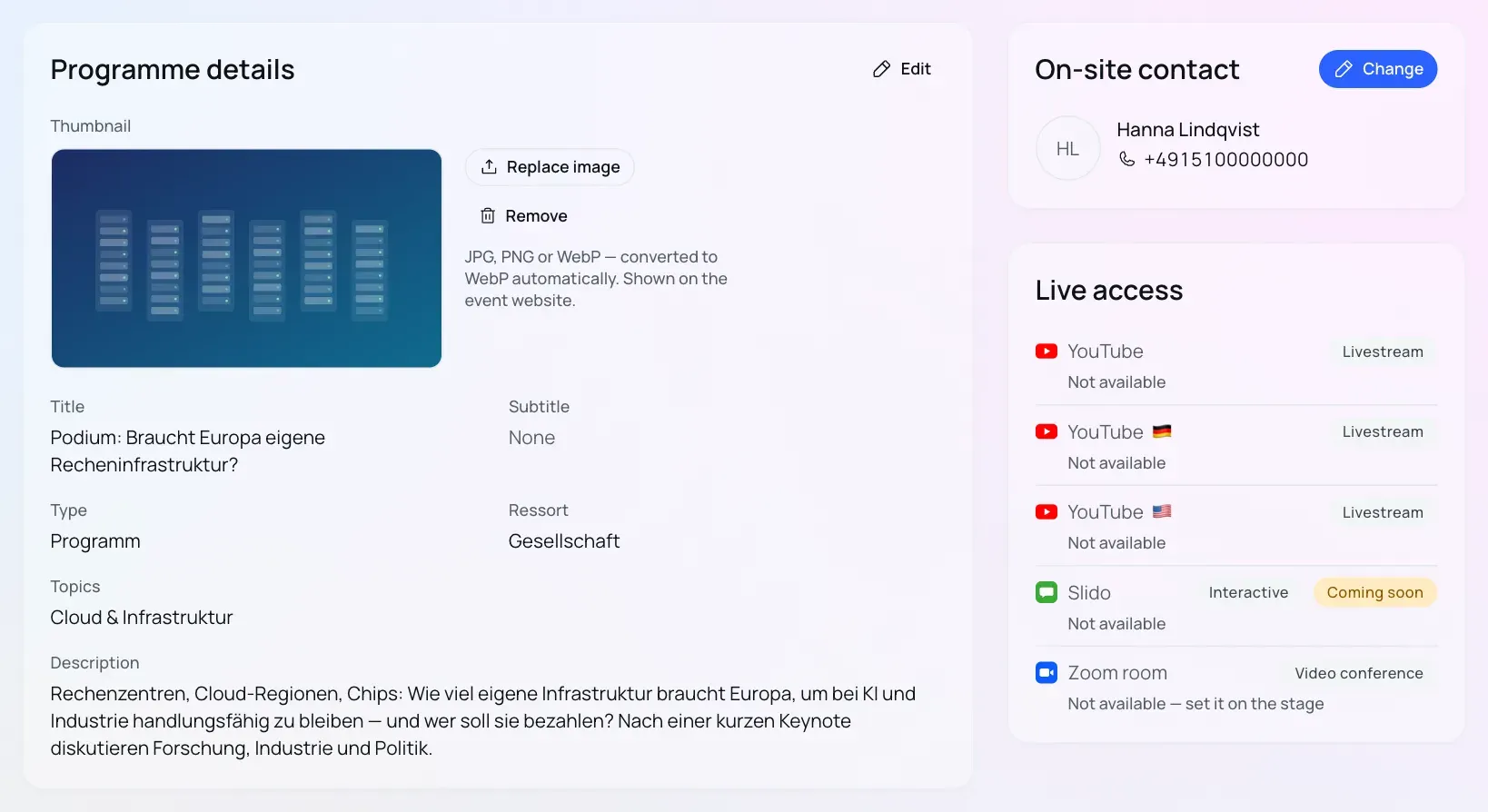
Task: Click the phone number +4915100000000
Action: click(1225, 160)
